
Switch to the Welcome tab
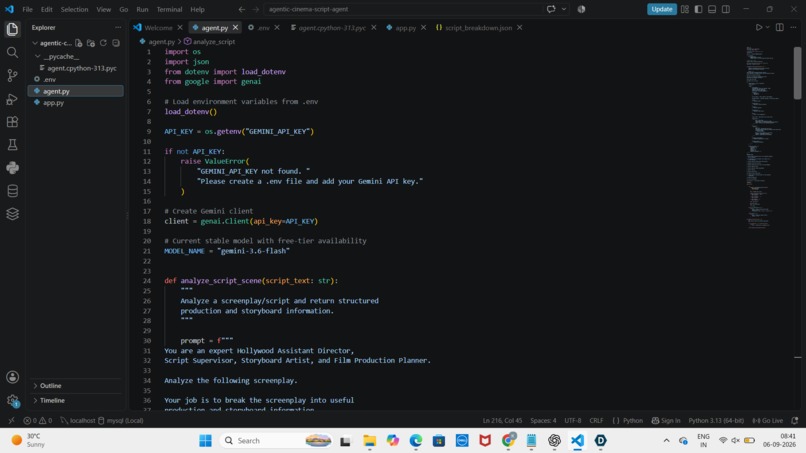[x=158, y=28]
